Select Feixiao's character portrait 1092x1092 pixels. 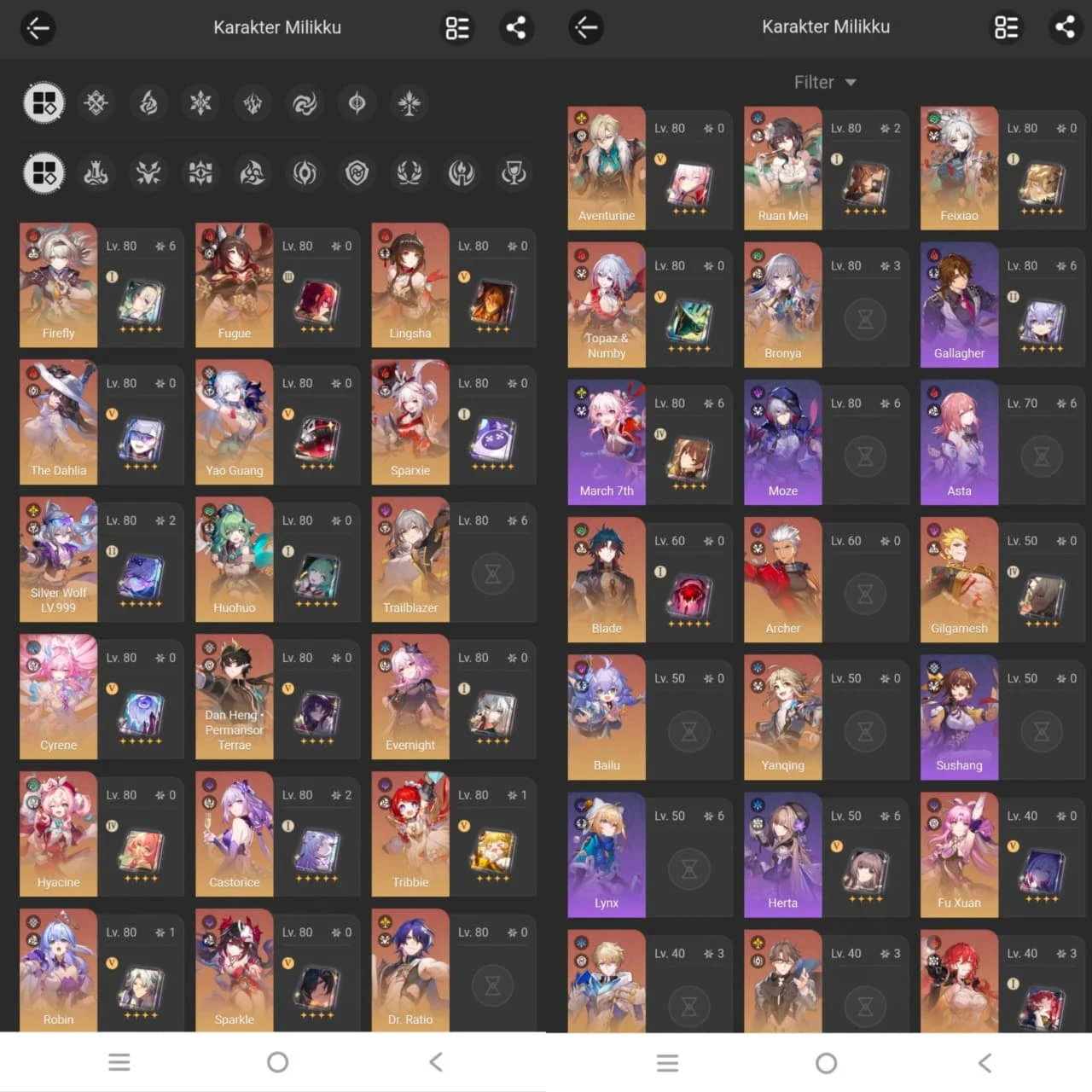tap(959, 168)
